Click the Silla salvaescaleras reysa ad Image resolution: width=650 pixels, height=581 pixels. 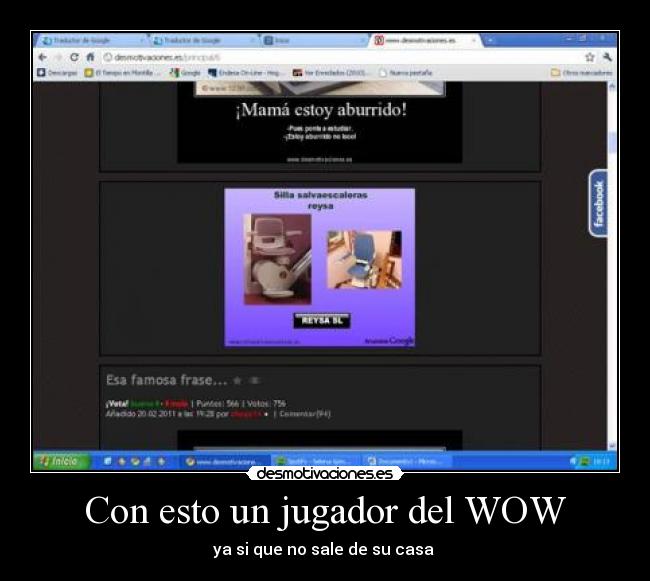click(x=320, y=267)
